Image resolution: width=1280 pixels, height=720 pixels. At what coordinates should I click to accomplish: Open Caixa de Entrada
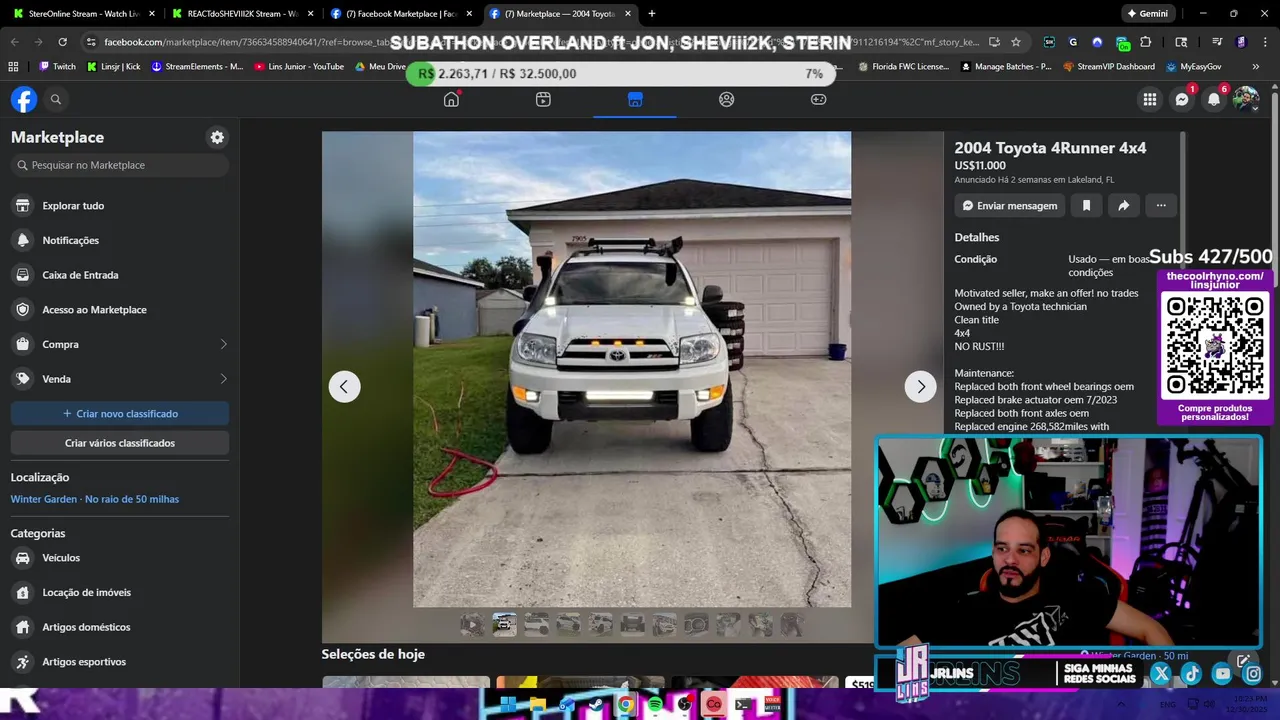tap(120, 275)
